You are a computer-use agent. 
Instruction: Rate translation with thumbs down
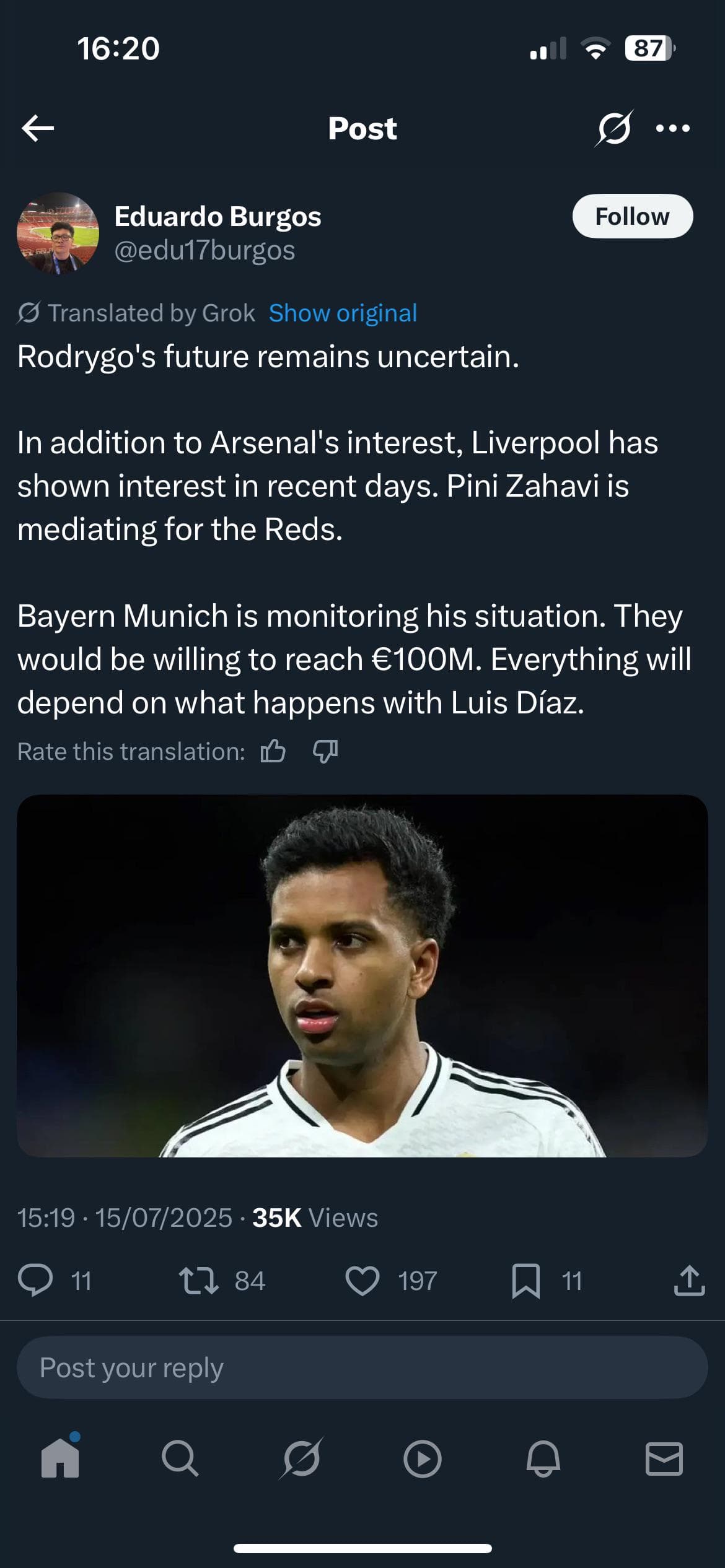click(x=325, y=751)
